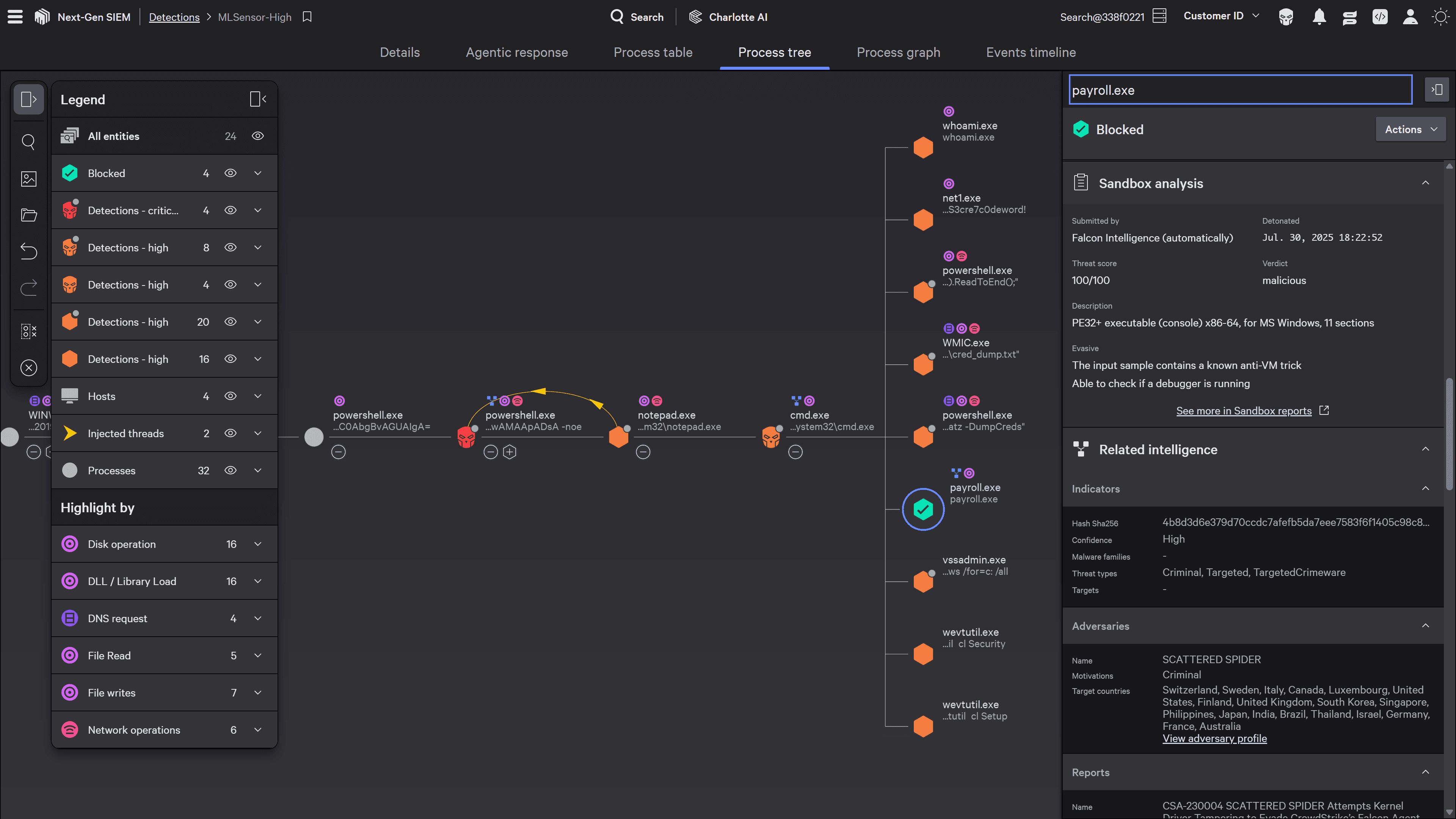1456x819 pixels.
Task: Switch to the Events timeline tab
Action: 1031,53
